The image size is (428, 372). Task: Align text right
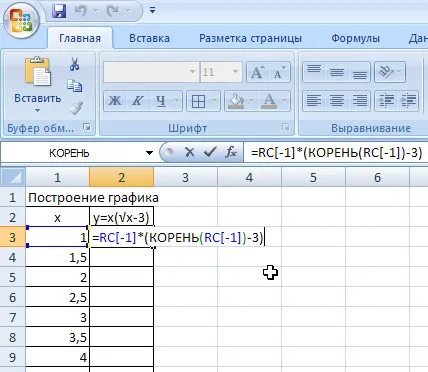pyautogui.click(x=360, y=101)
